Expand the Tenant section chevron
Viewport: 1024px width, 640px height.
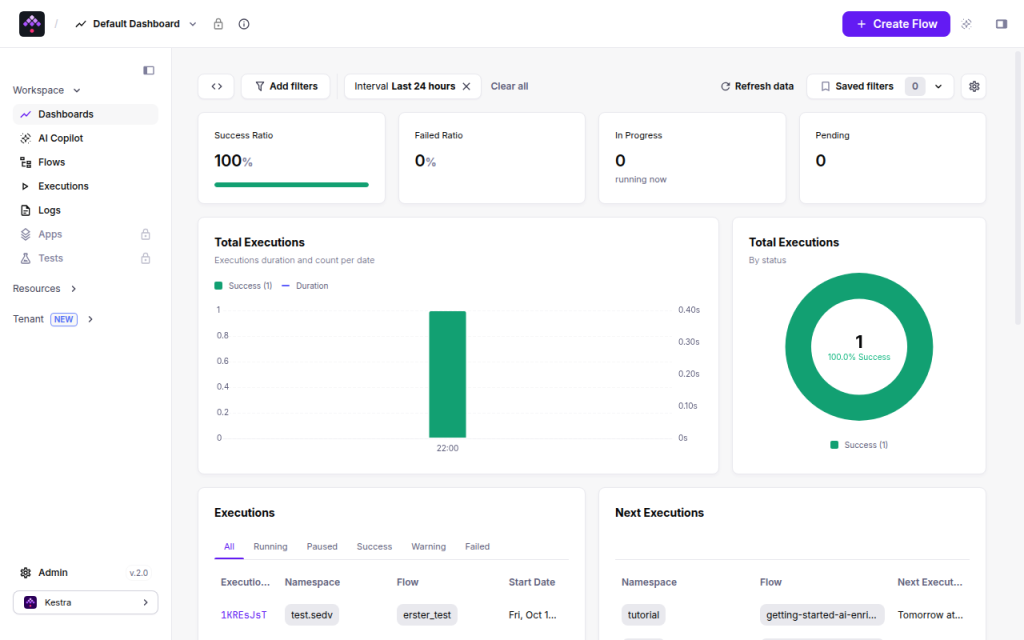pyautogui.click(x=90, y=319)
